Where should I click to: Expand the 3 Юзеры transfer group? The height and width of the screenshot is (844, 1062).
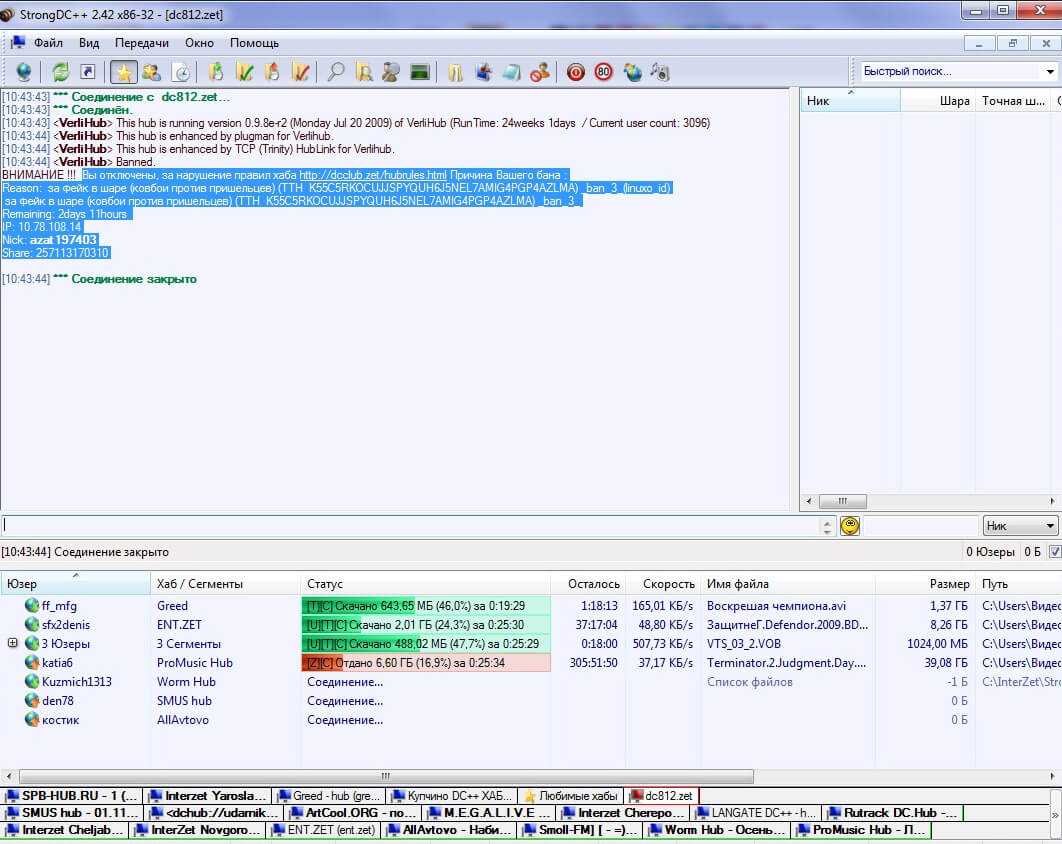[x=12, y=643]
